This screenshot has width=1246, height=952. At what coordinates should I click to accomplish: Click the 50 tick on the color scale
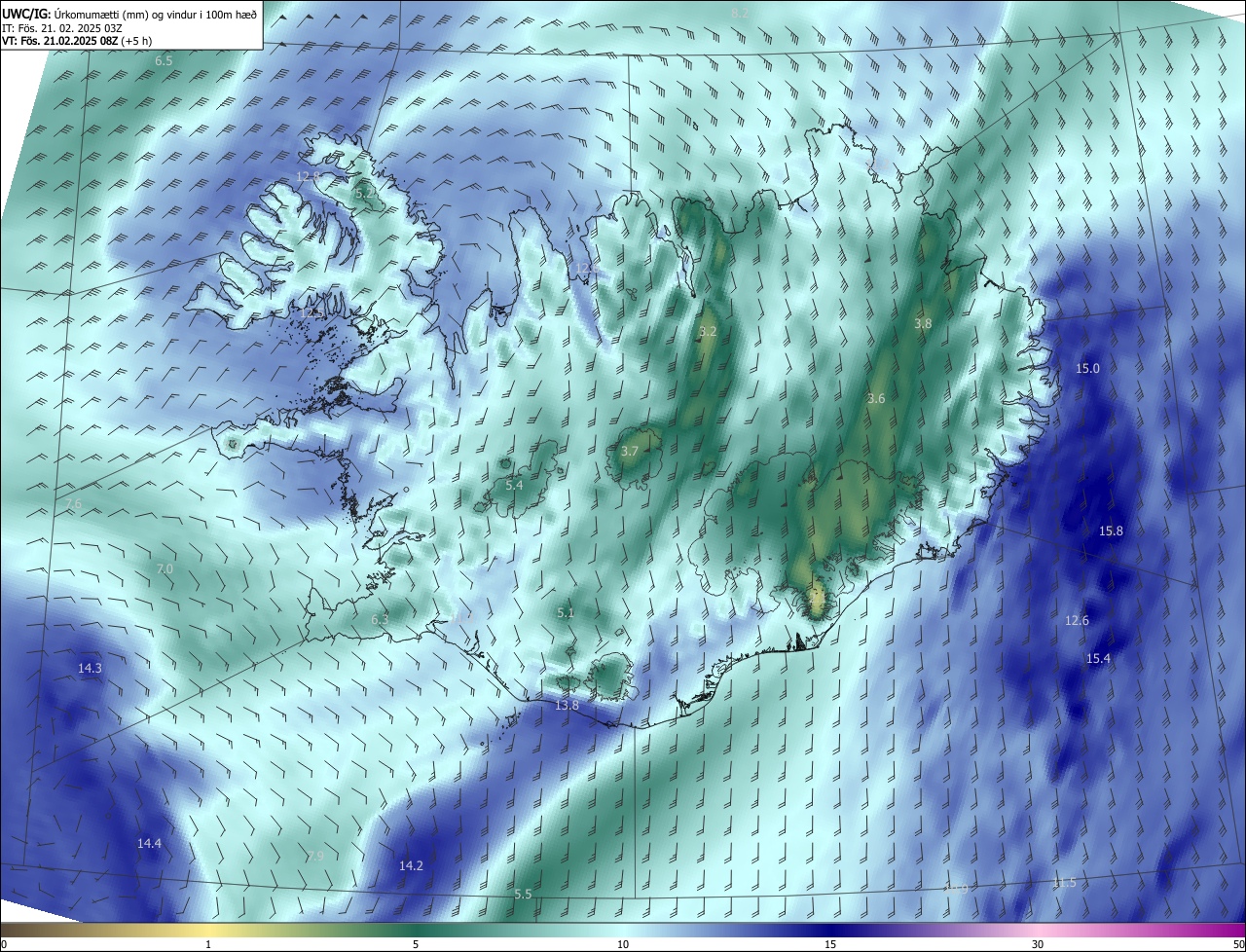tap(1238, 944)
